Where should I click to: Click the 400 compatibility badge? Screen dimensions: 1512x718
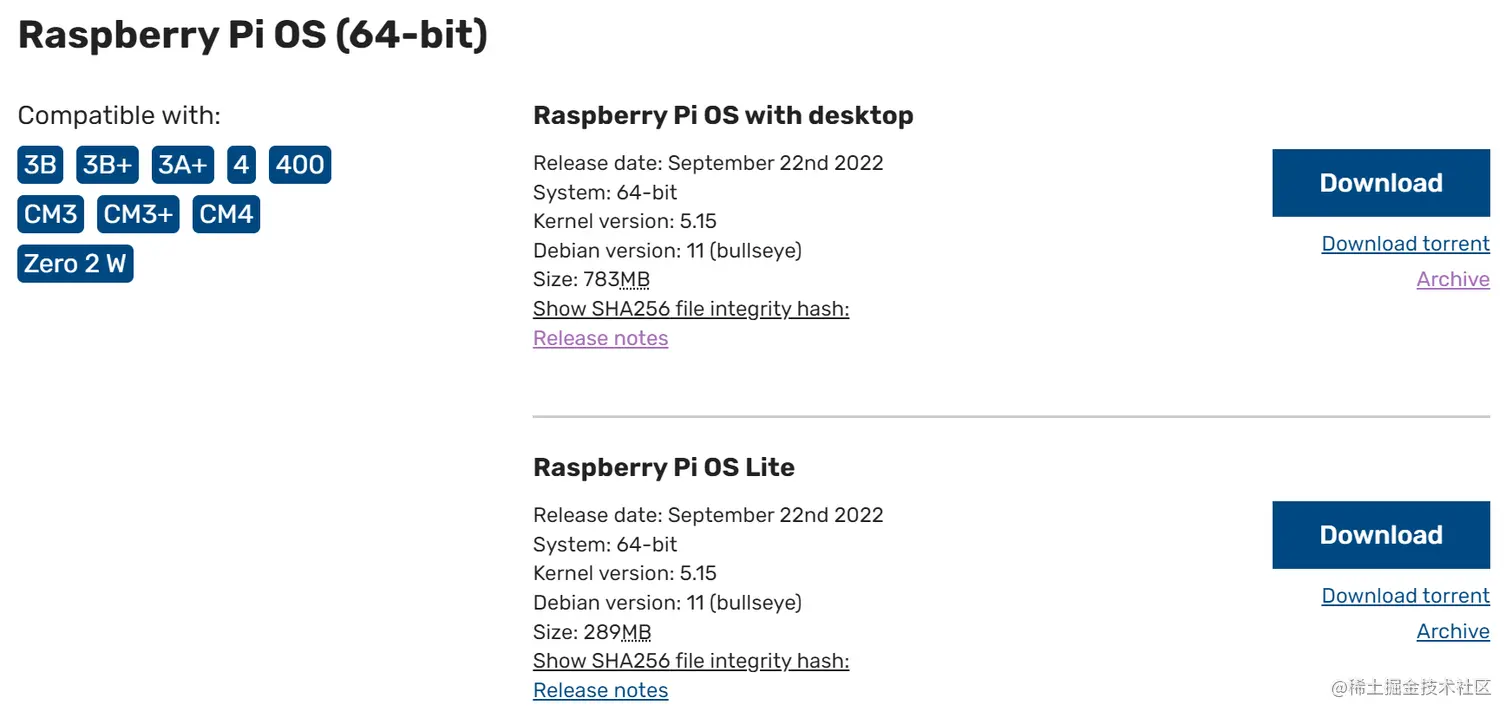coord(299,164)
